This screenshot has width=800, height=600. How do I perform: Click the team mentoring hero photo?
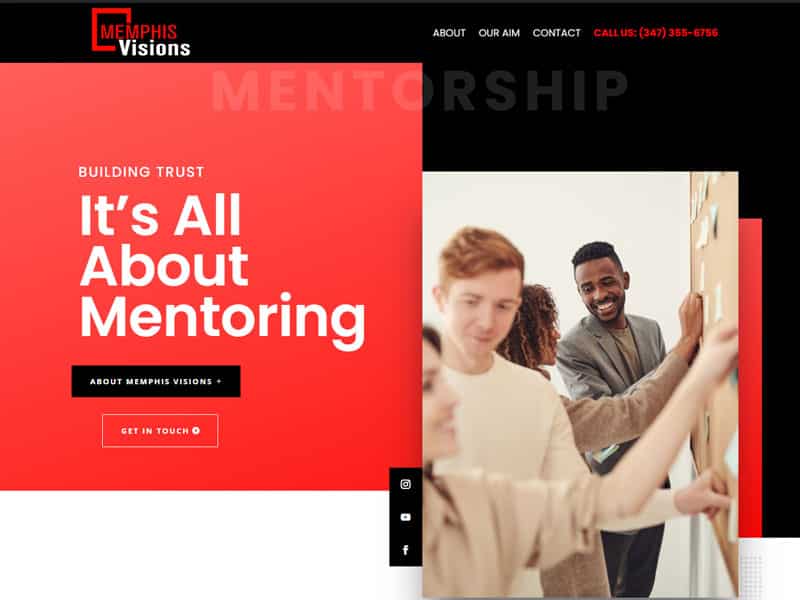coord(580,385)
